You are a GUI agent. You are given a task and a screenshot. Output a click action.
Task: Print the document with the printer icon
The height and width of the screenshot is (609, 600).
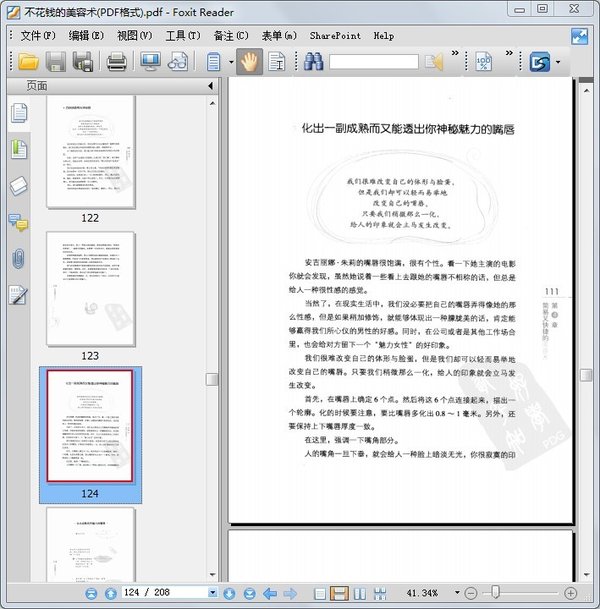point(117,61)
